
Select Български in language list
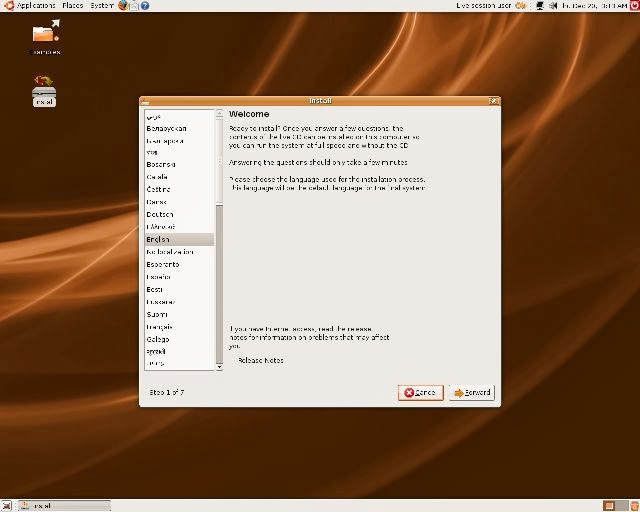[x=179, y=140]
